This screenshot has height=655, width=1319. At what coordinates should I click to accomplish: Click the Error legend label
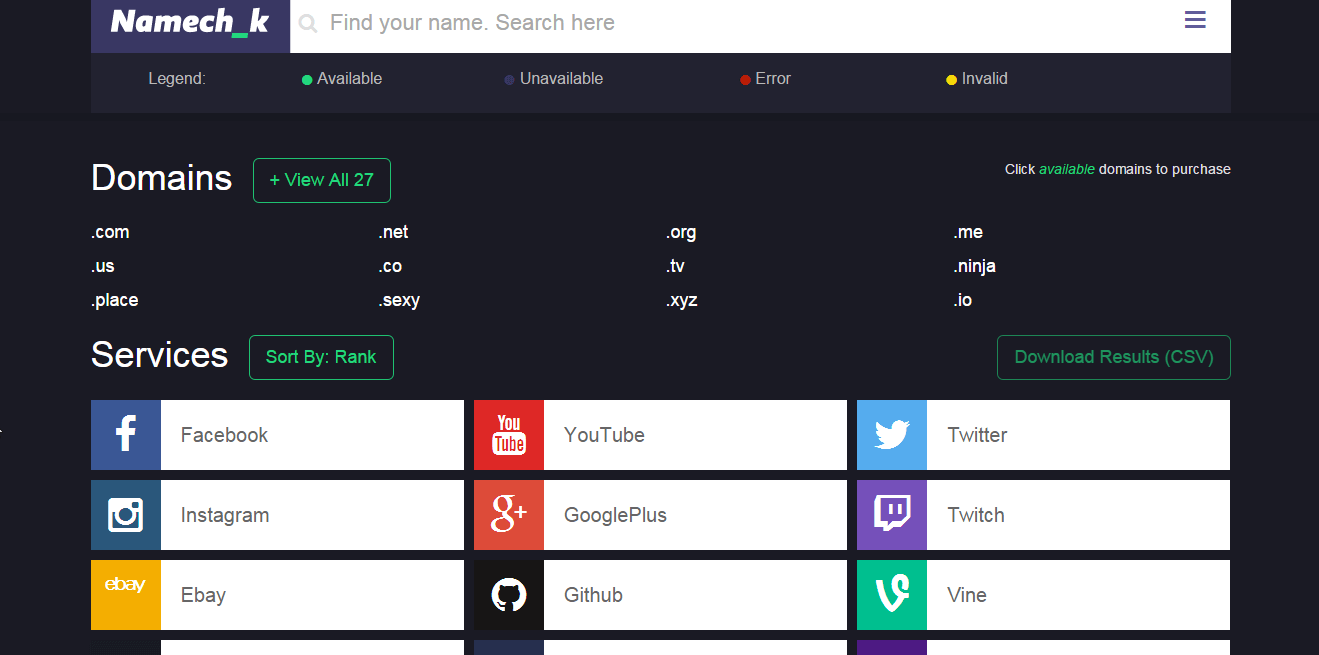click(x=773, y=79)
